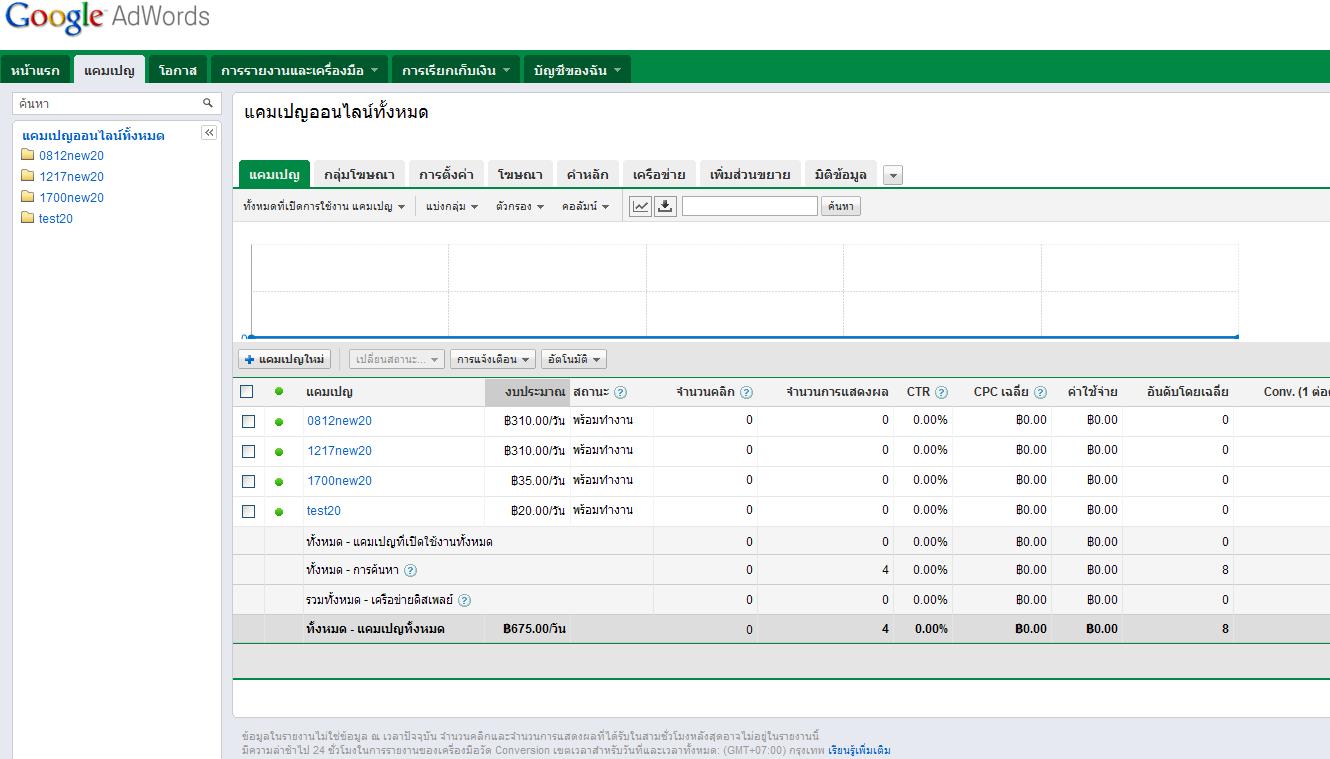Viewport: 1330px width, 759px height.
Task: Click the download report icon
Action: pyautogui.click(x=666, y=206)
